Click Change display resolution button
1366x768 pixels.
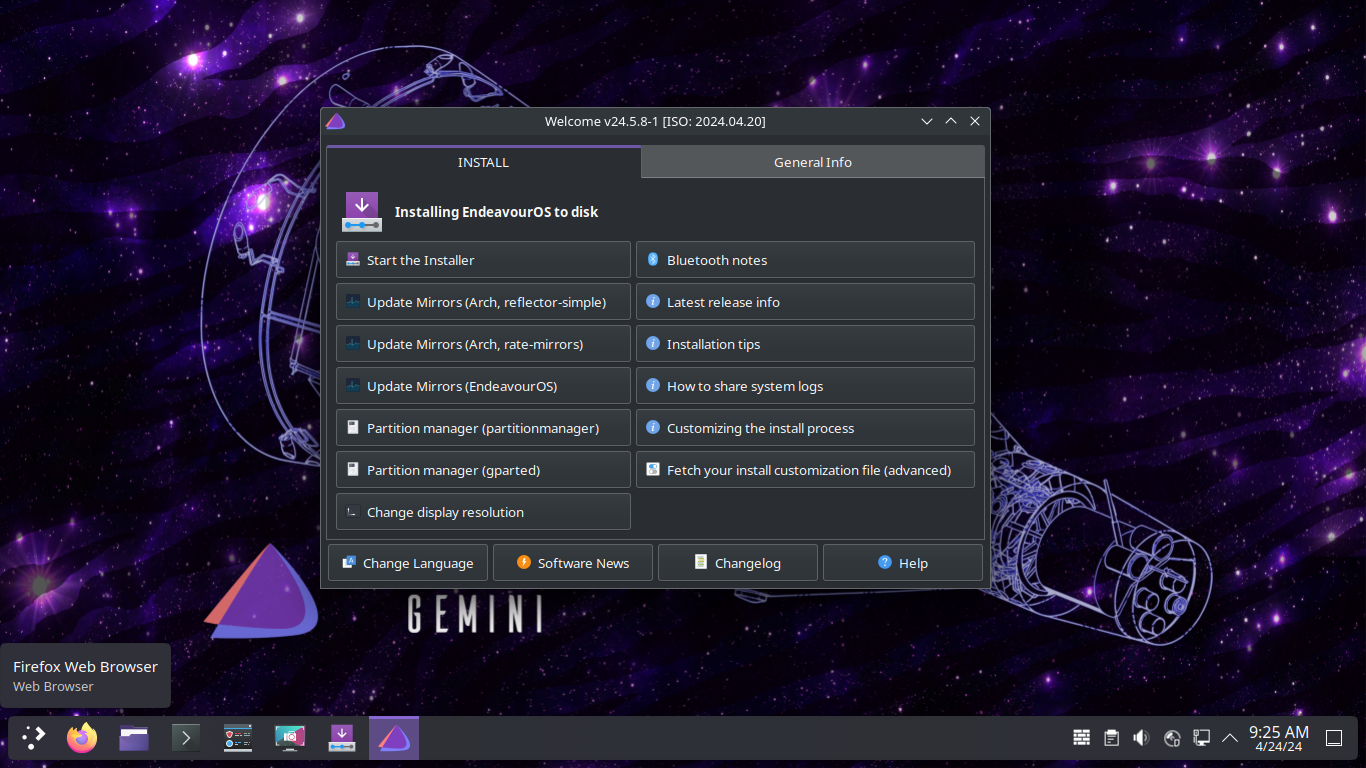[x=483, y=512]
